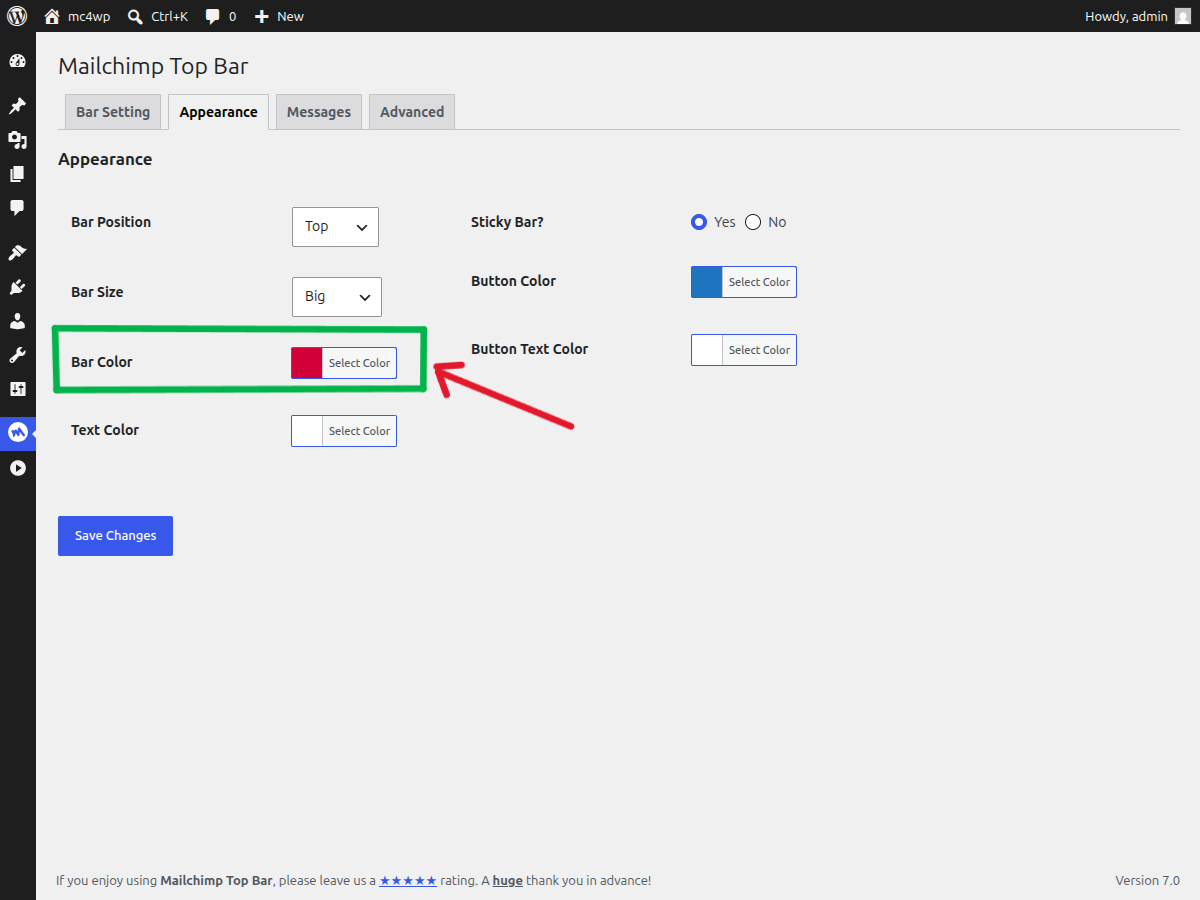Select Yes for Sticky Bar
The height and width of the screenshot is (900, 1200).
[699, 222]
